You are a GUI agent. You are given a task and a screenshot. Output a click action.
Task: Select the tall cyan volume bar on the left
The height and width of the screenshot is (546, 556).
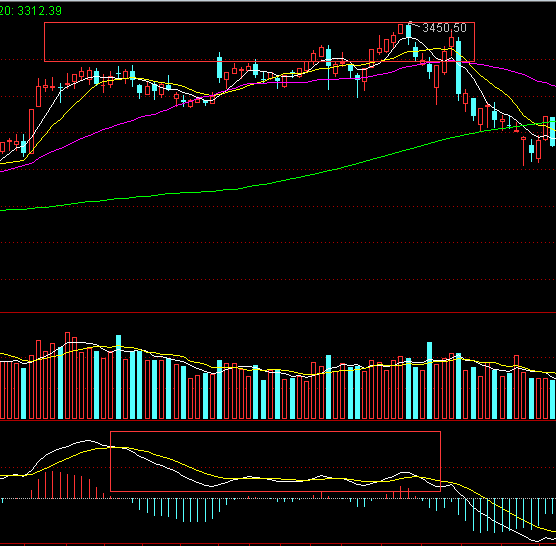(118, 377)
